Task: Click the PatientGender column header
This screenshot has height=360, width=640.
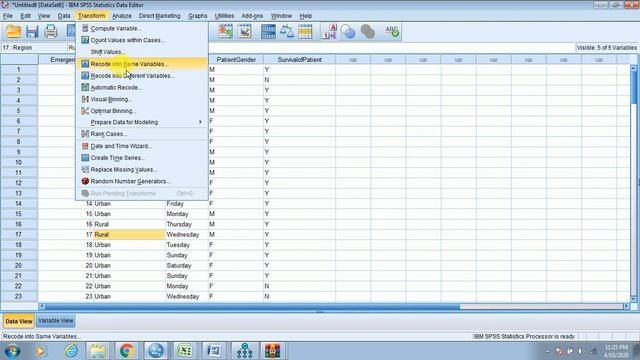Action: tap(236, 60)
